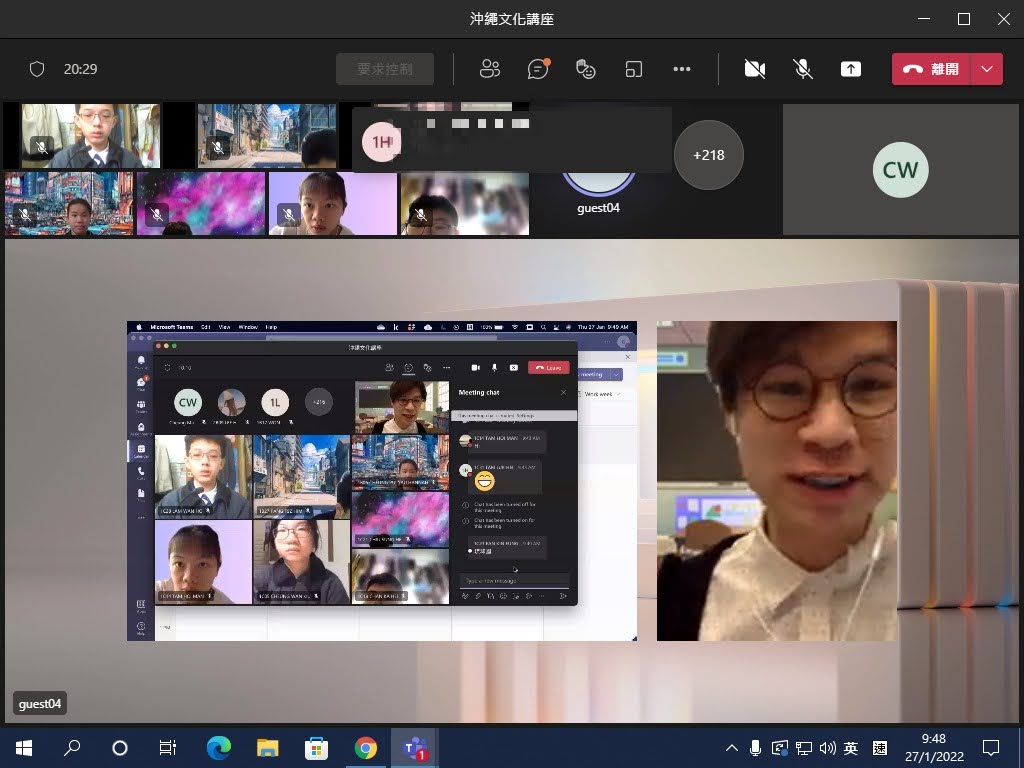The height and width of the screenshot is (768, 1024).
Task: Click the guest04 name label on shared video
Action: 40,703
